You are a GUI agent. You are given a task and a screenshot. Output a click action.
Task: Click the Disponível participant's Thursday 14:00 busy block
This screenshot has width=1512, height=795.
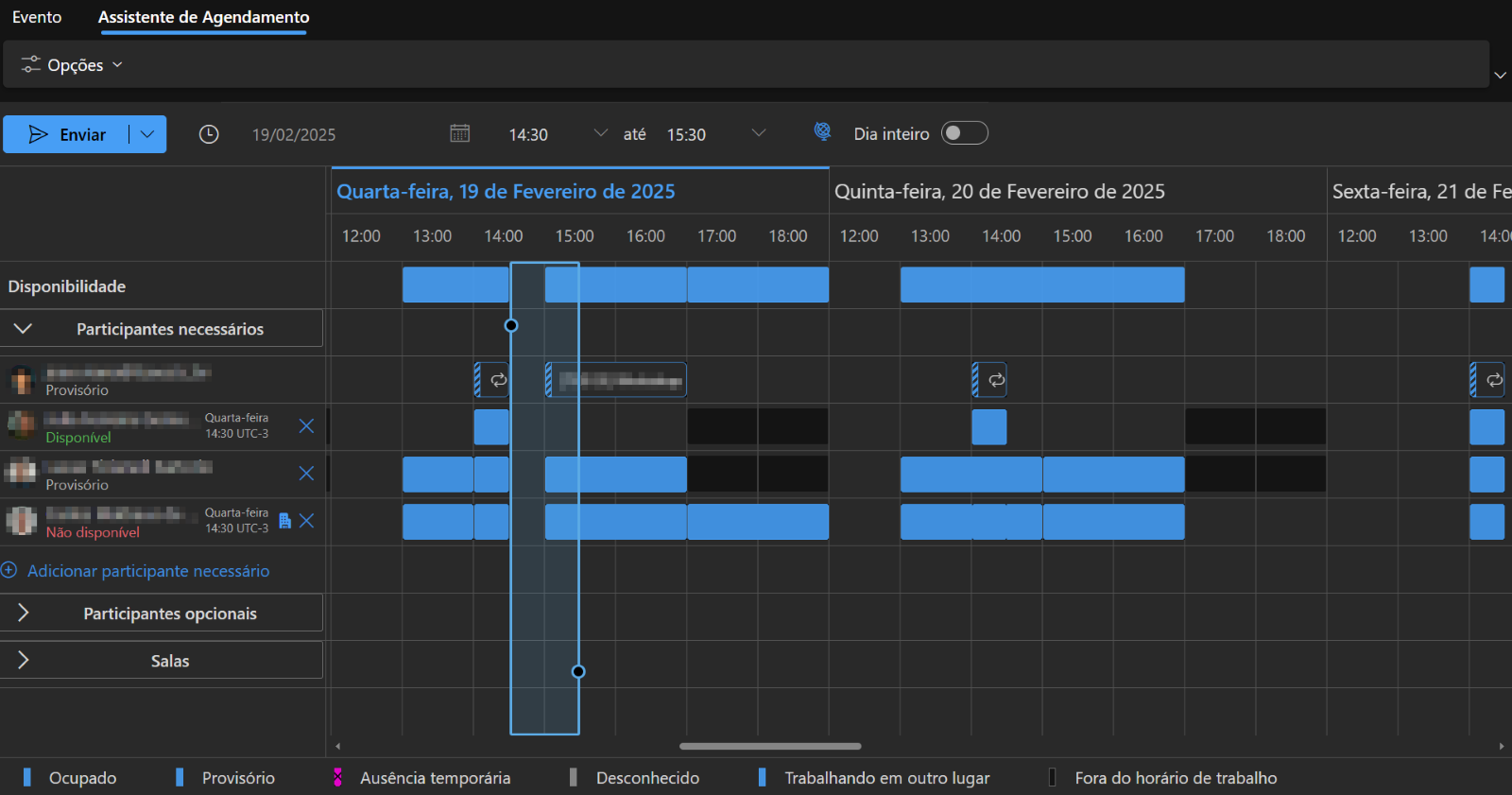tap(989, 427)
